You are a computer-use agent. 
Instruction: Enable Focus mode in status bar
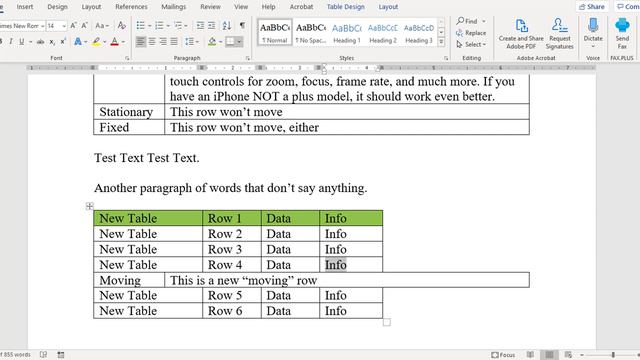pos(503,355)
